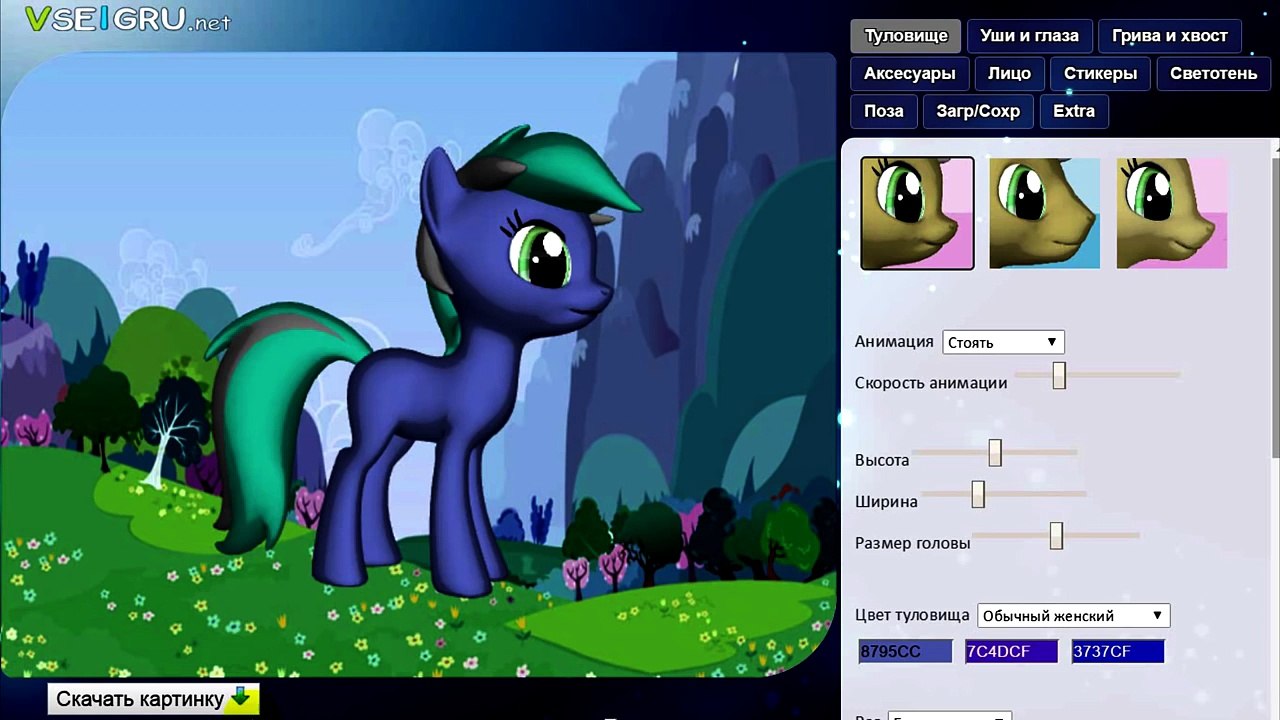Viewport: 1280px width, 720px height.
Task: Choose second pony head with blue background
Action: point(1044,213)
